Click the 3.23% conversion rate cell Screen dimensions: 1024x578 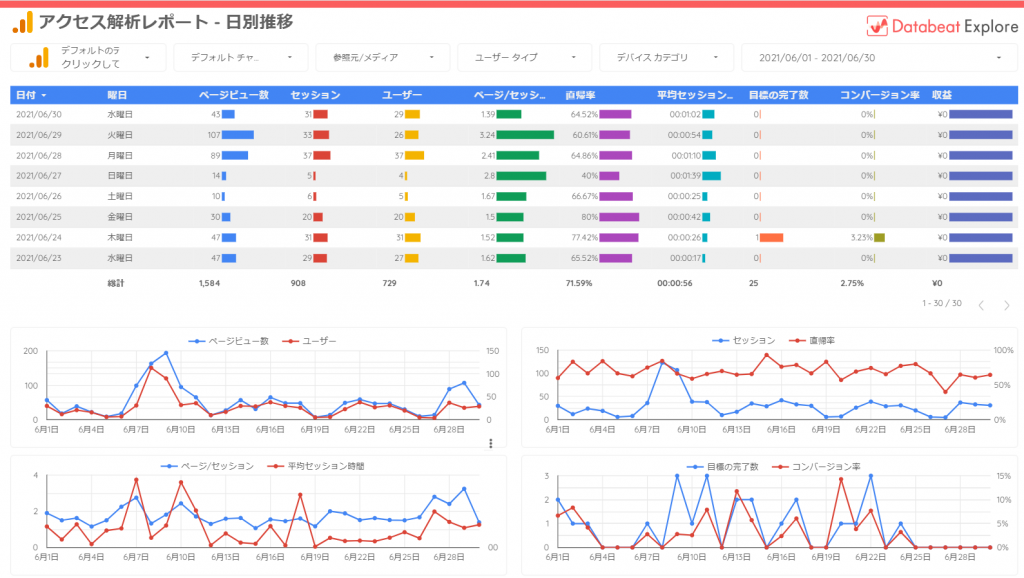861,238
